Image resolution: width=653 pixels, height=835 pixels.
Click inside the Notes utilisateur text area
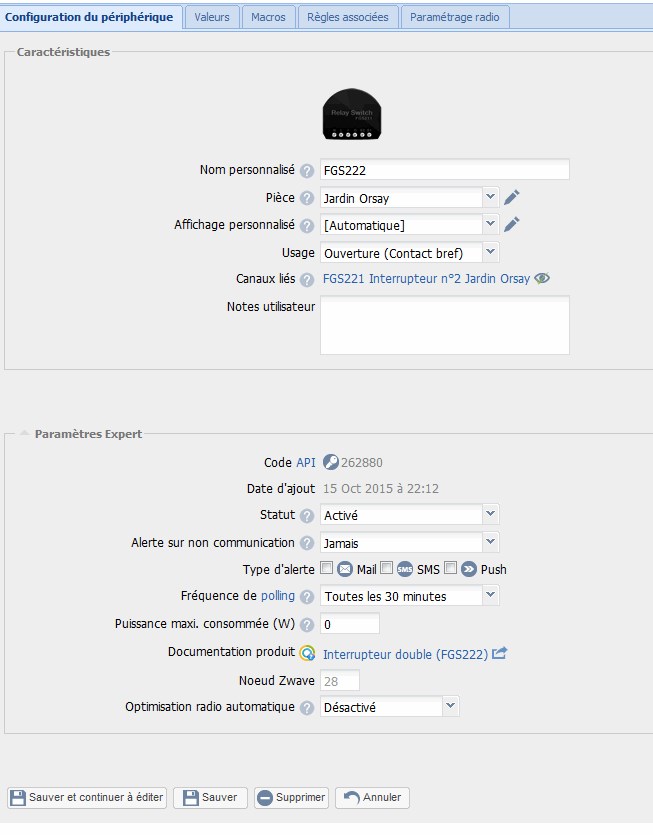tap(445, 325)
